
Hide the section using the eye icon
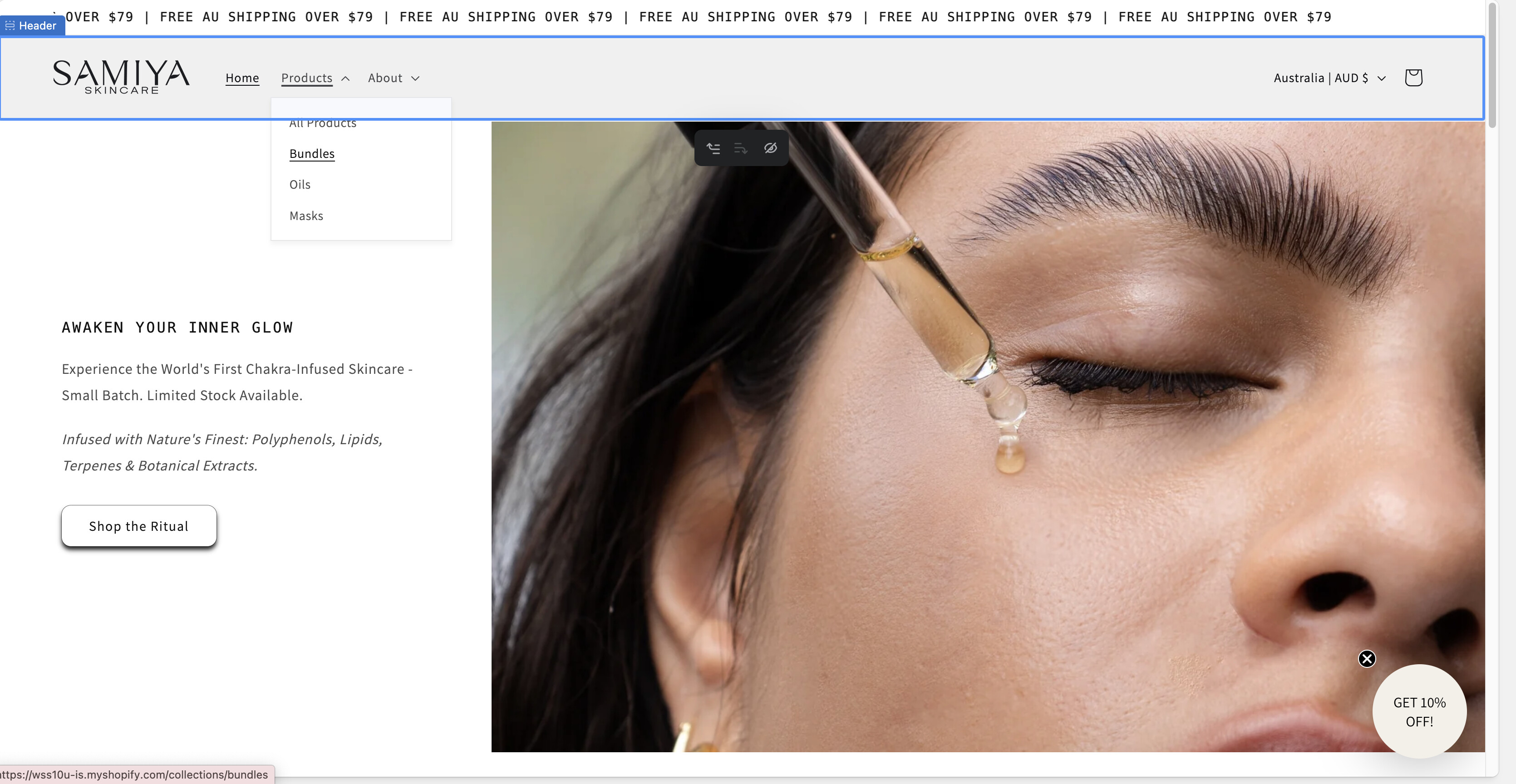[x=770, y=148]
